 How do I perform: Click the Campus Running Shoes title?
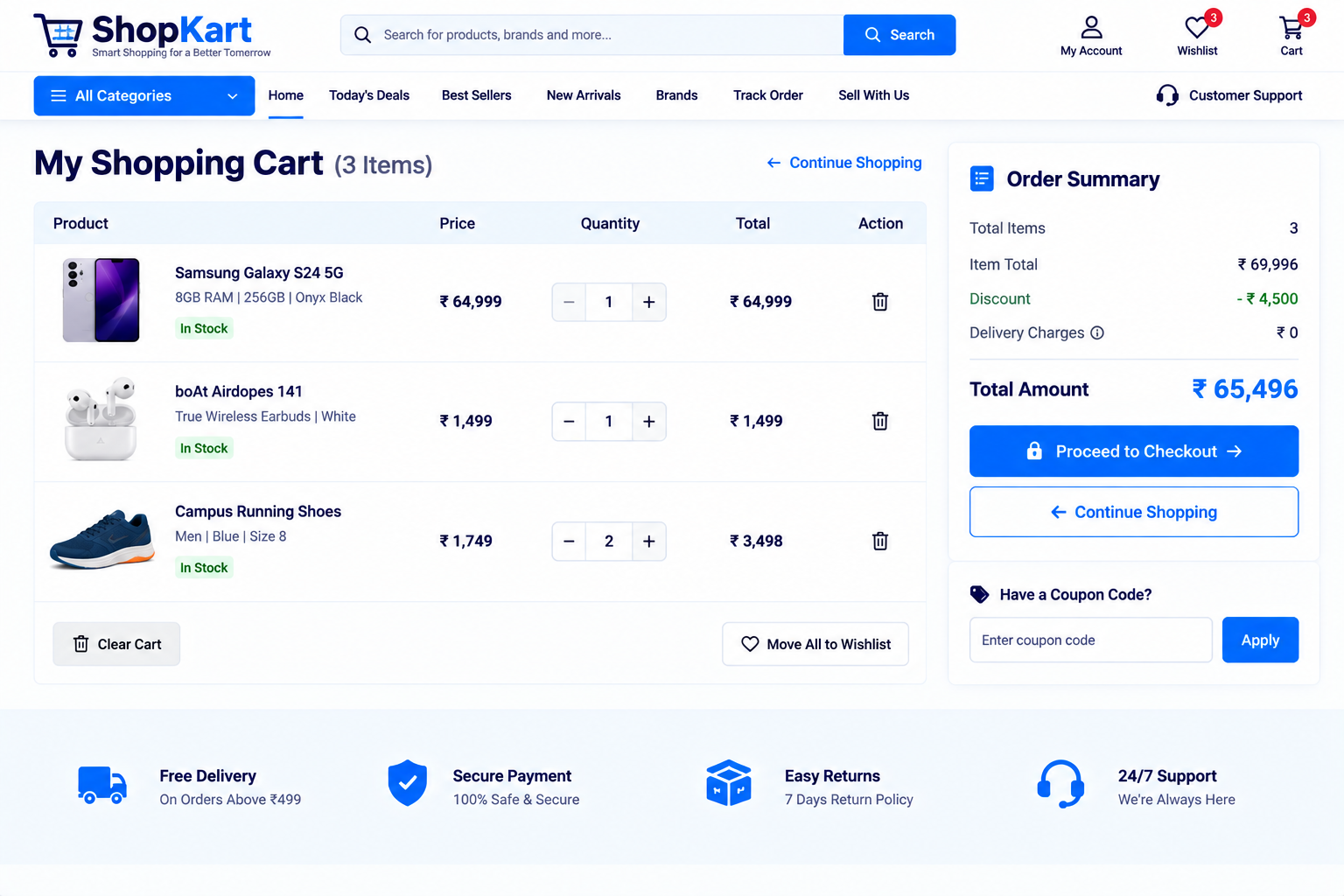258,512
